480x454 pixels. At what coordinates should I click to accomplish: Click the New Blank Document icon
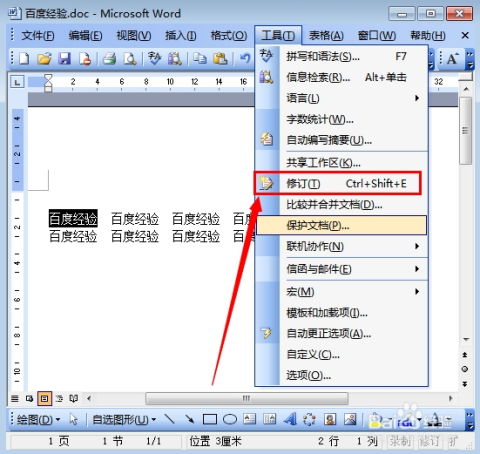pyautogui.click(x=24, y=59)
